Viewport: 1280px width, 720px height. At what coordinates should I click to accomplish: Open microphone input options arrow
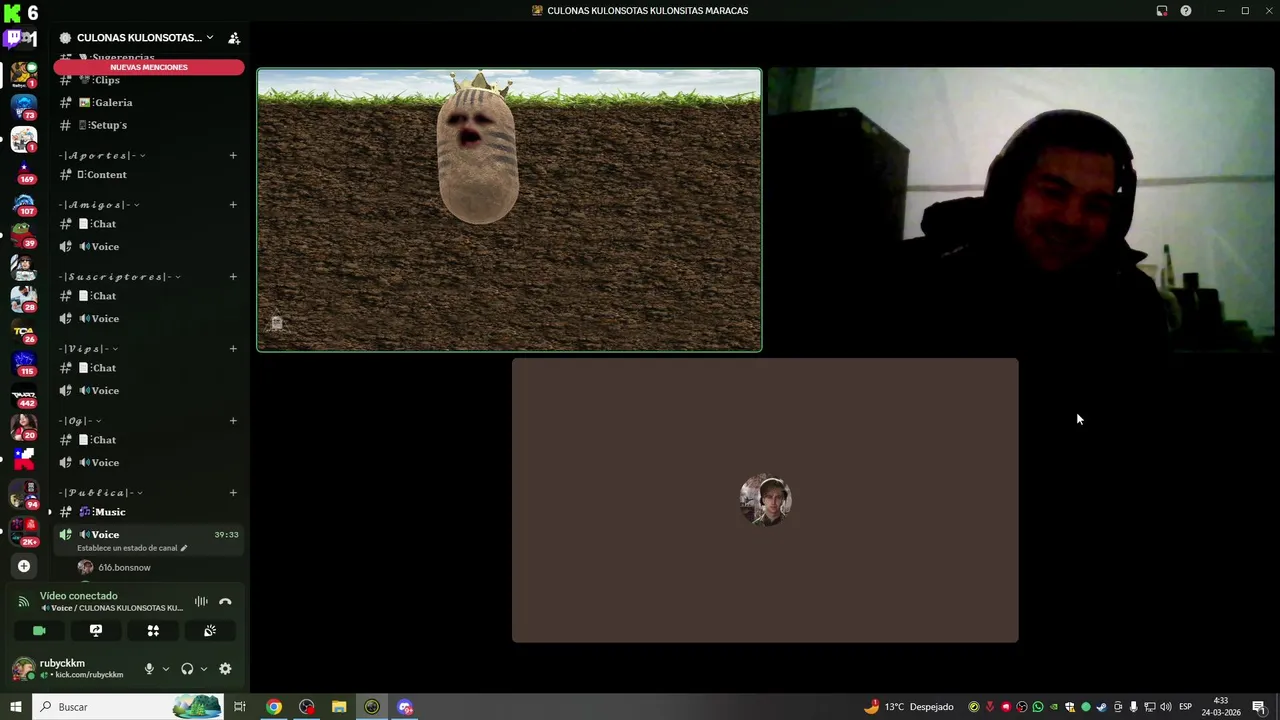tap(166, 669)
